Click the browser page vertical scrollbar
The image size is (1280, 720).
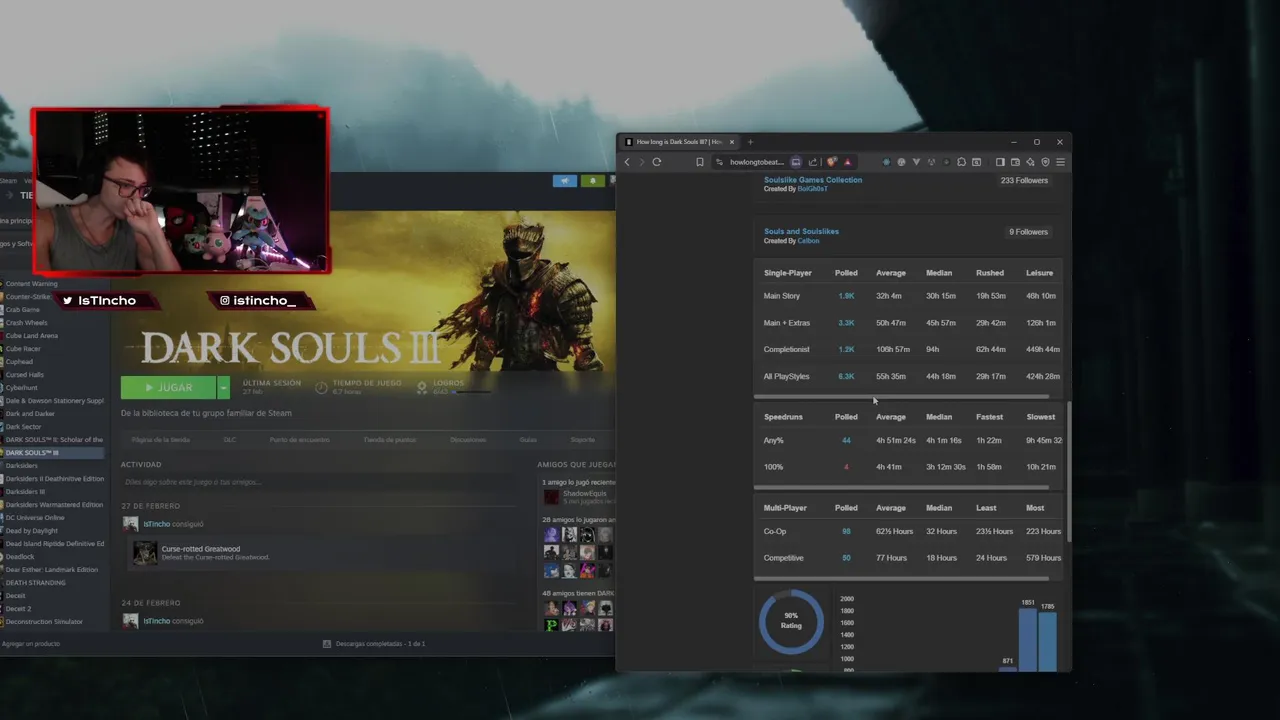(1068, 472)
